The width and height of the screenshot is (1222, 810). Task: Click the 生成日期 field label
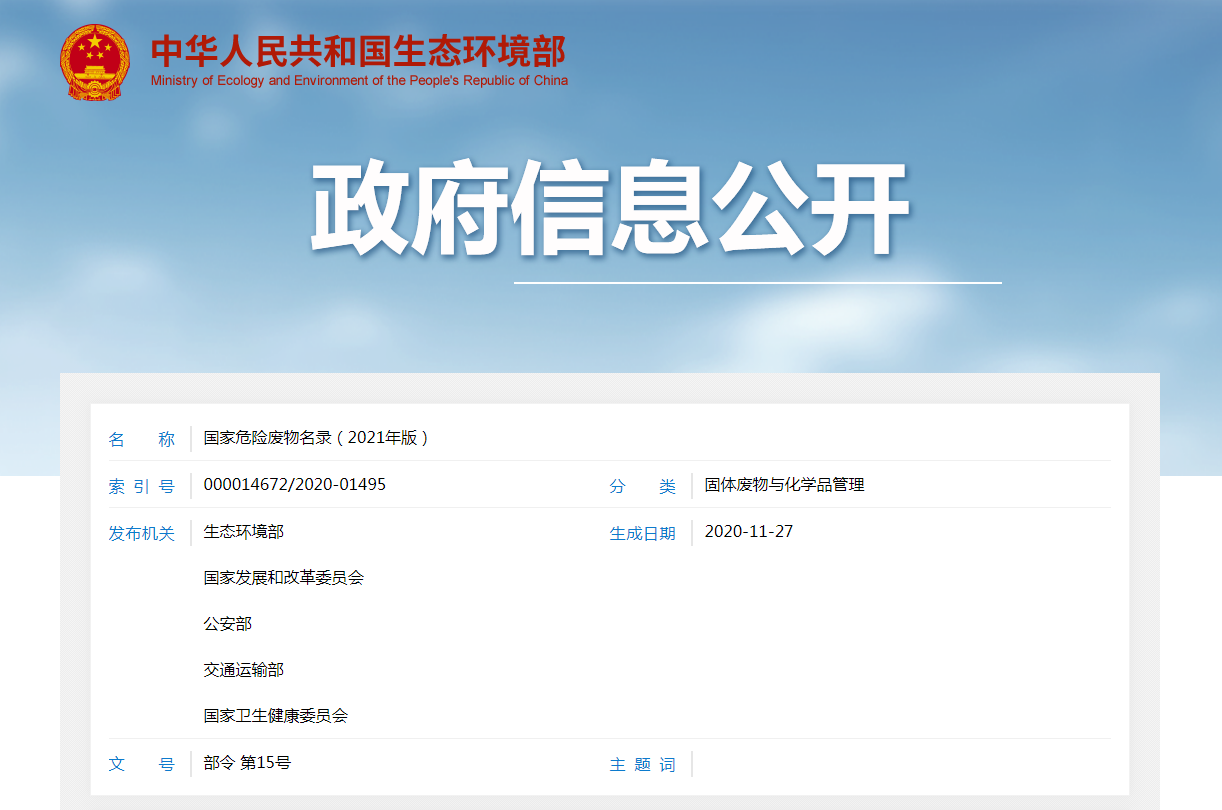pyautogui.click(x=642, y=533)
